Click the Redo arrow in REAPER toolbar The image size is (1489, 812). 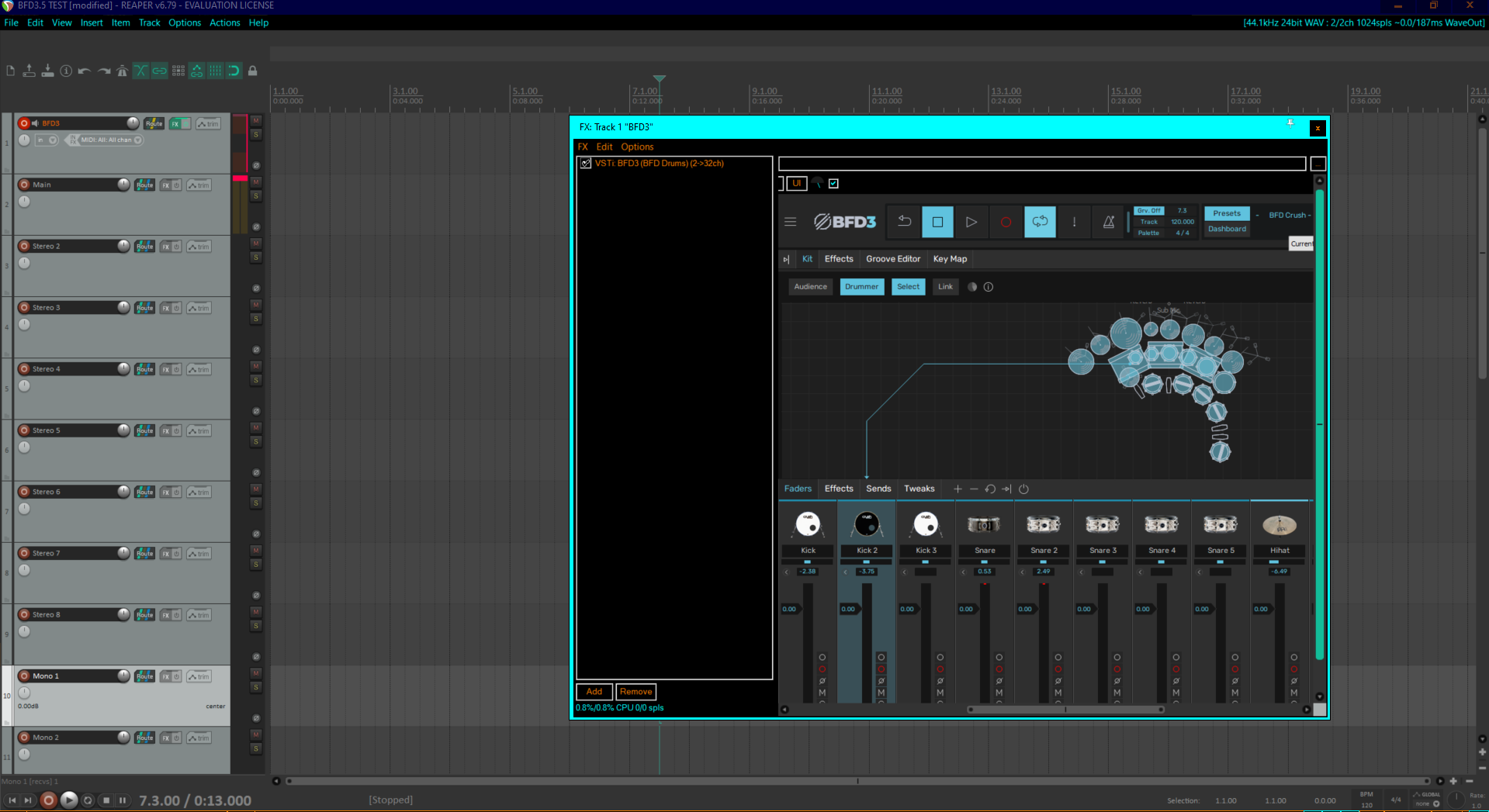tap(103, 71)
